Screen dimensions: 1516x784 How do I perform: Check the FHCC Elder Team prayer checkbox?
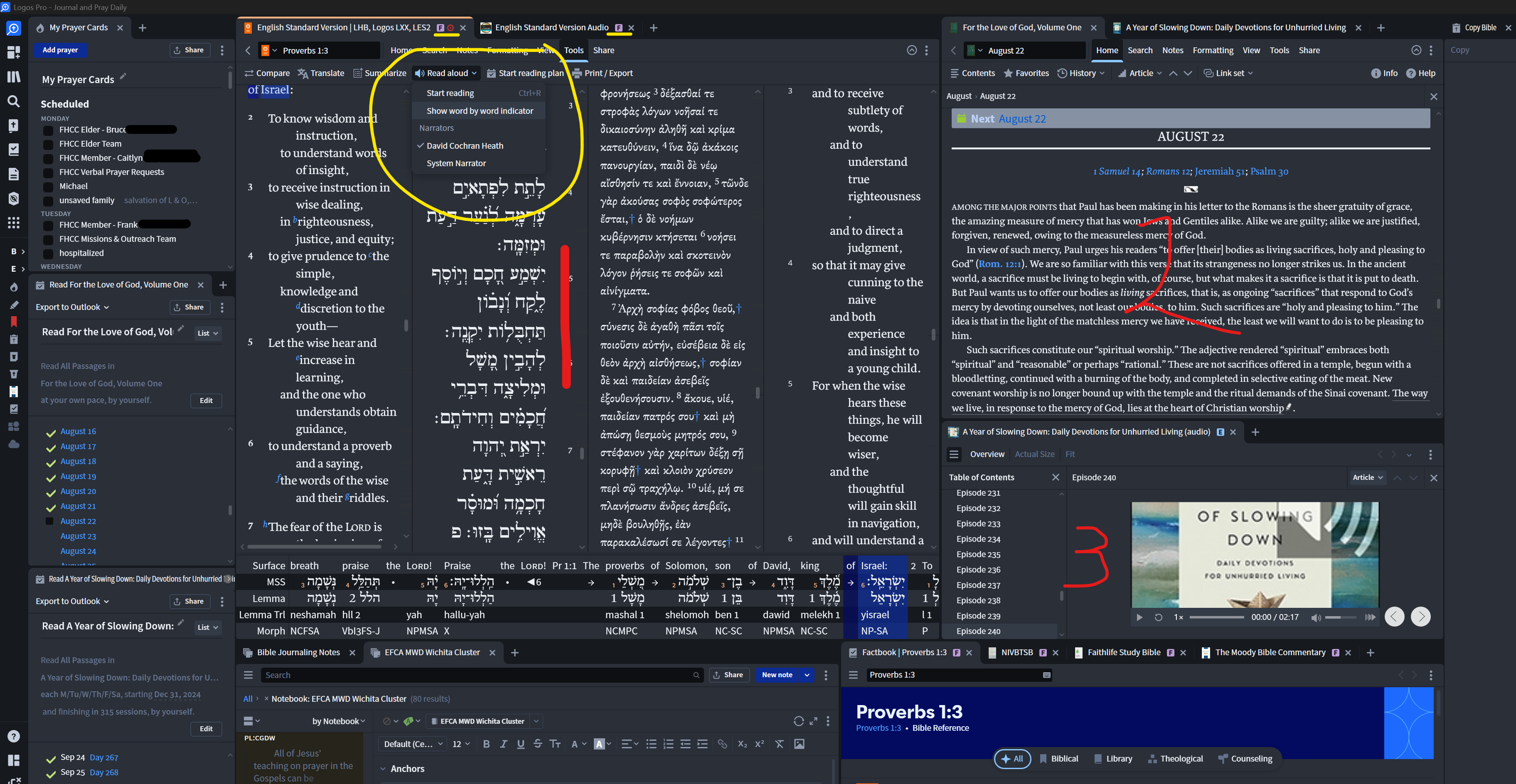pos(48,144)
